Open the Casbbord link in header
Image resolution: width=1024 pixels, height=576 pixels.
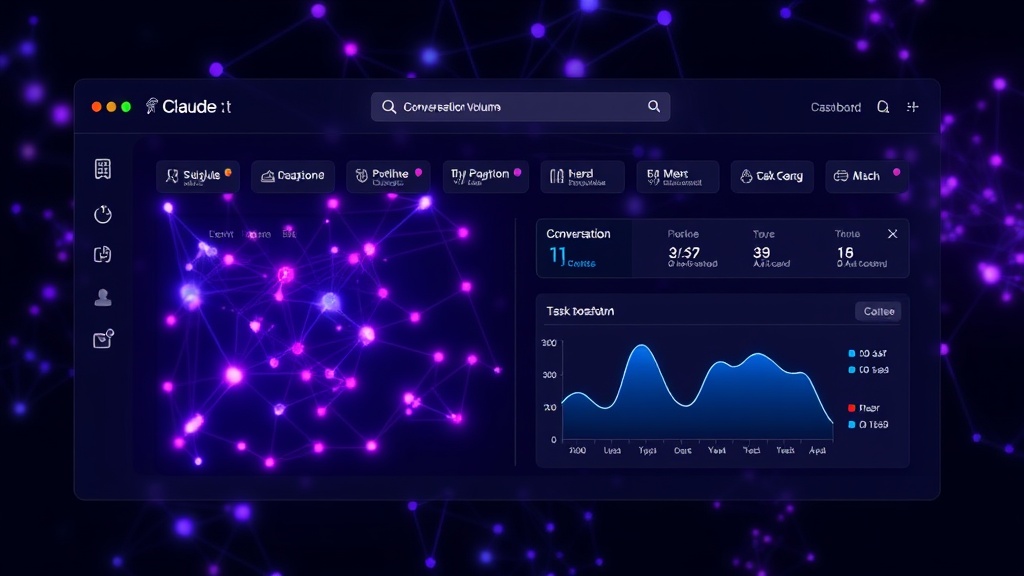coord(835,107)
